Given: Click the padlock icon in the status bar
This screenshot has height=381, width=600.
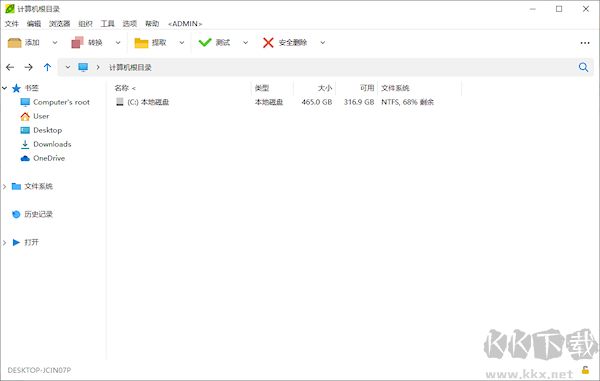Looking at the screenshot, I should [x=585, y=370].
